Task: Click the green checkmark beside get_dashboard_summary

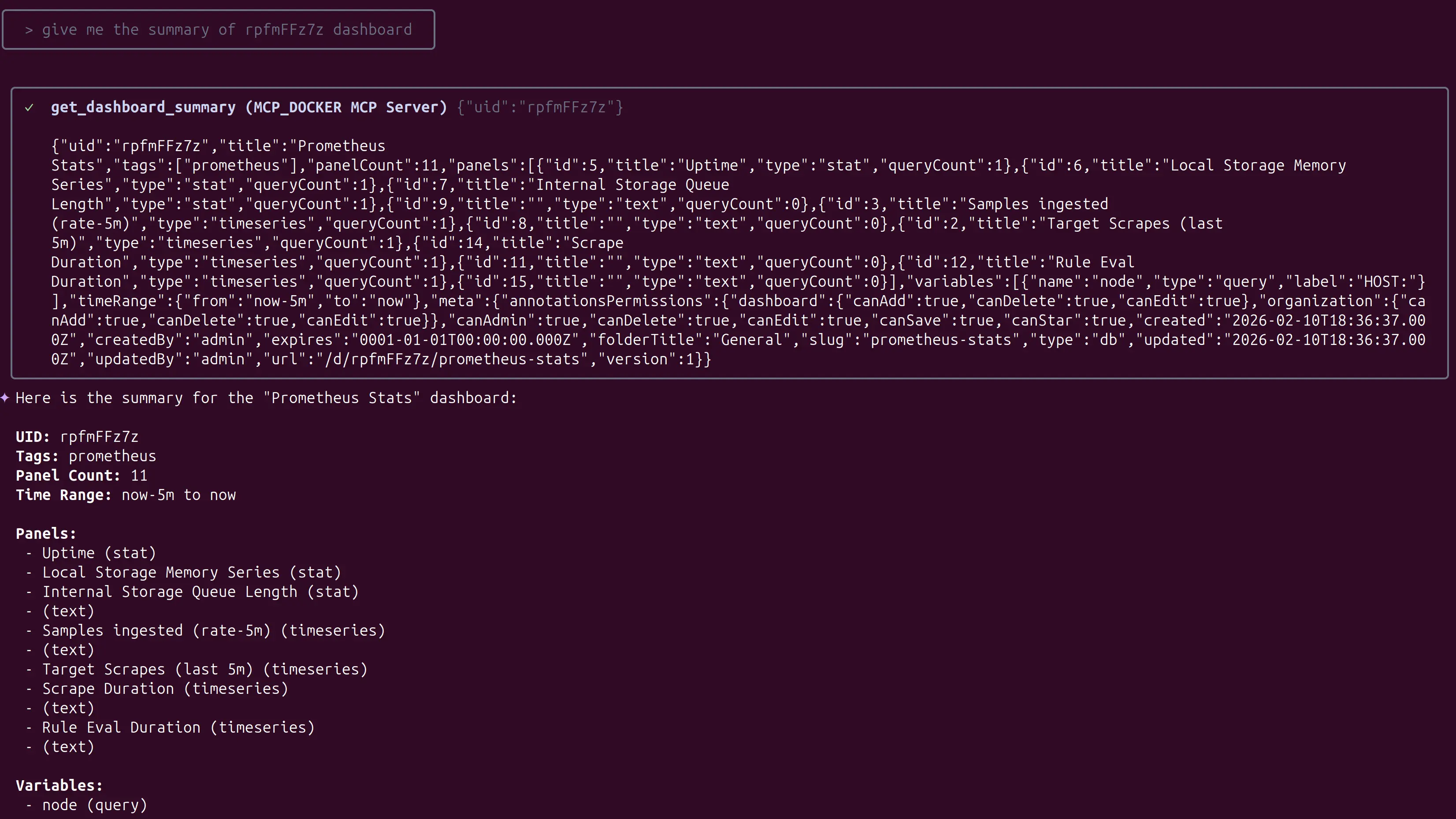Action: (30, 107)
